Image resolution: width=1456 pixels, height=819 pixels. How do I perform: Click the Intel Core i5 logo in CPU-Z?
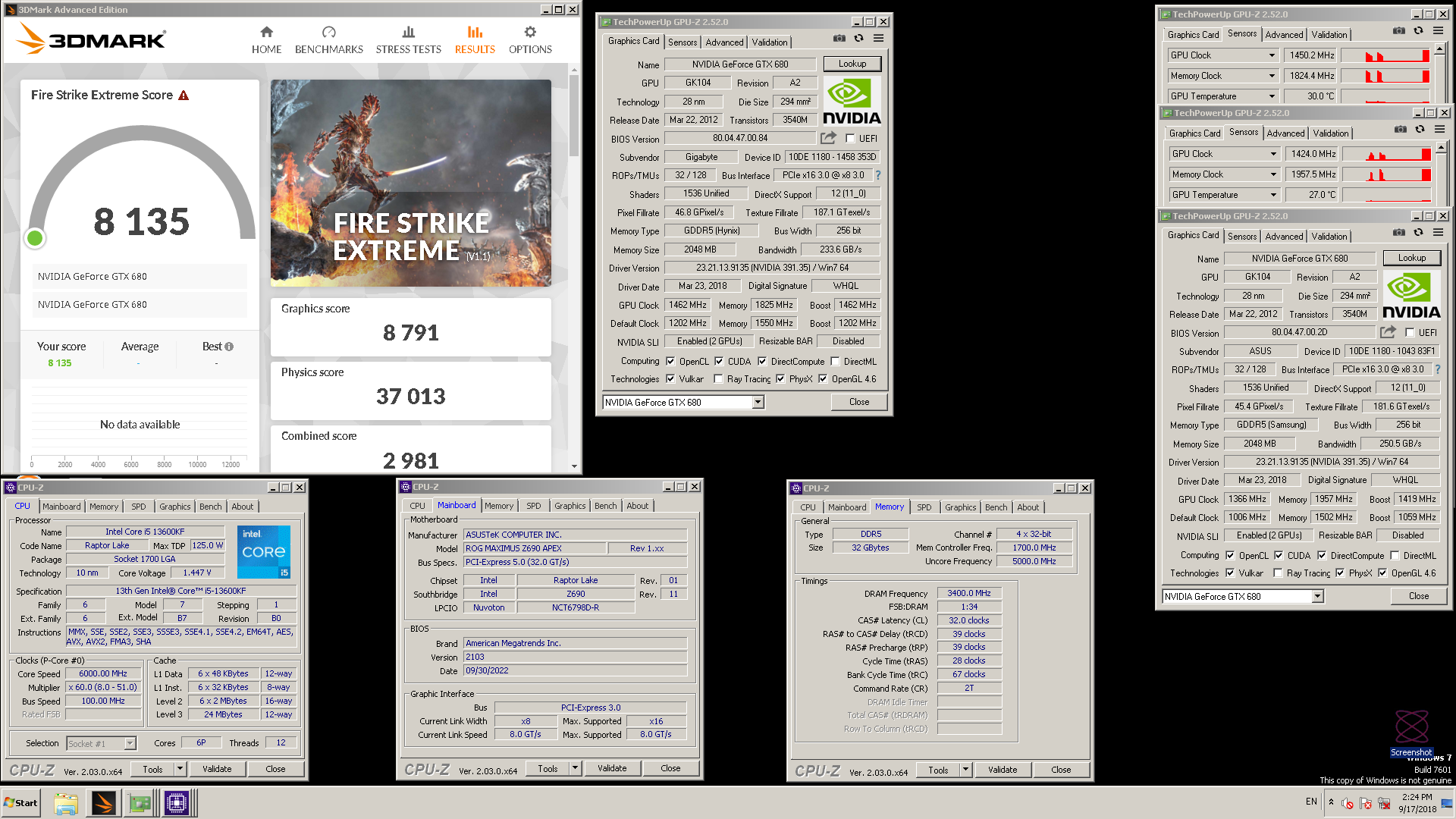point(264,551)
